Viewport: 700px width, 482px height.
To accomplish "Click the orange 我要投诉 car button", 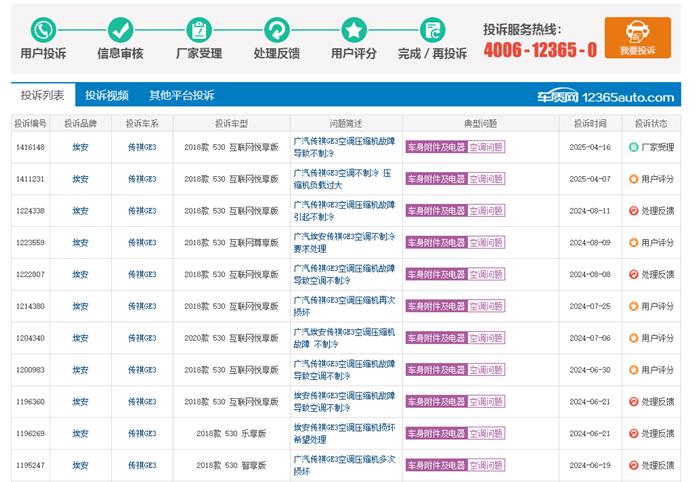I will pyautogui.click(x=638, y=37).
